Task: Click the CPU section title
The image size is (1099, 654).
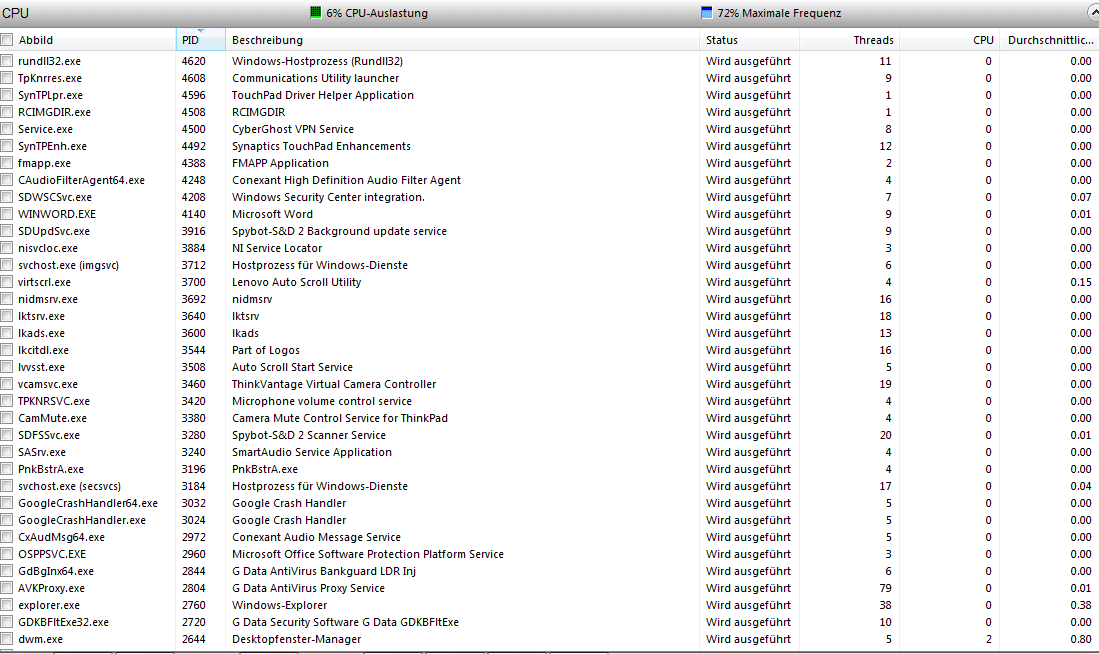Action: click(x=15, y=13)
